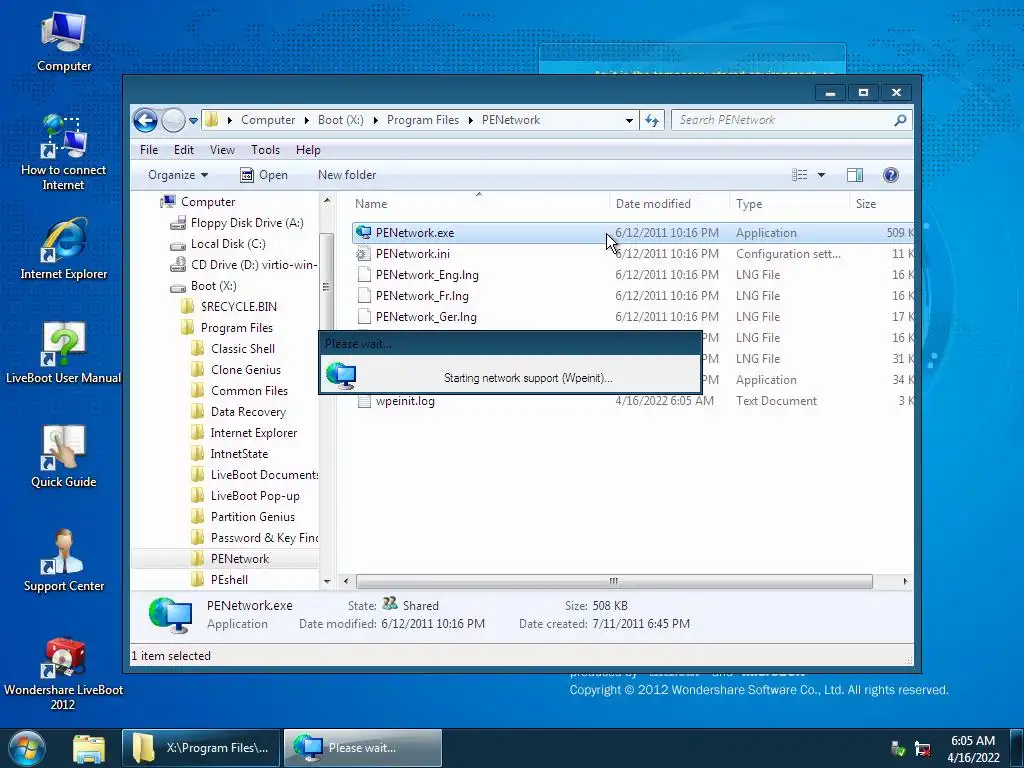Open the Help menu
1024x768 pixels.
point(308,150)
